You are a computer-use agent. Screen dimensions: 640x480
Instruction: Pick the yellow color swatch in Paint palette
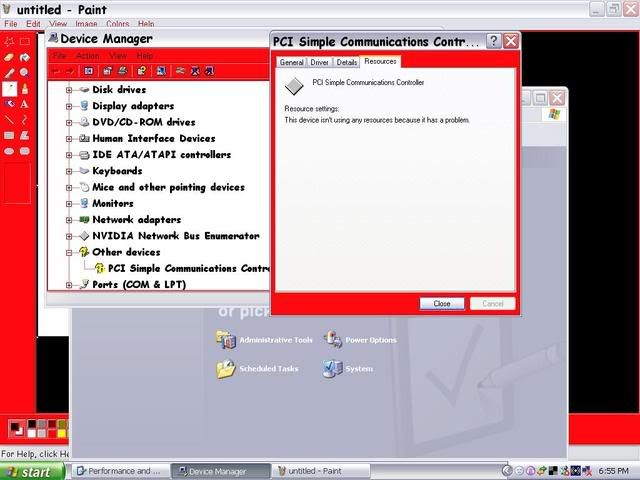point(62,433)
